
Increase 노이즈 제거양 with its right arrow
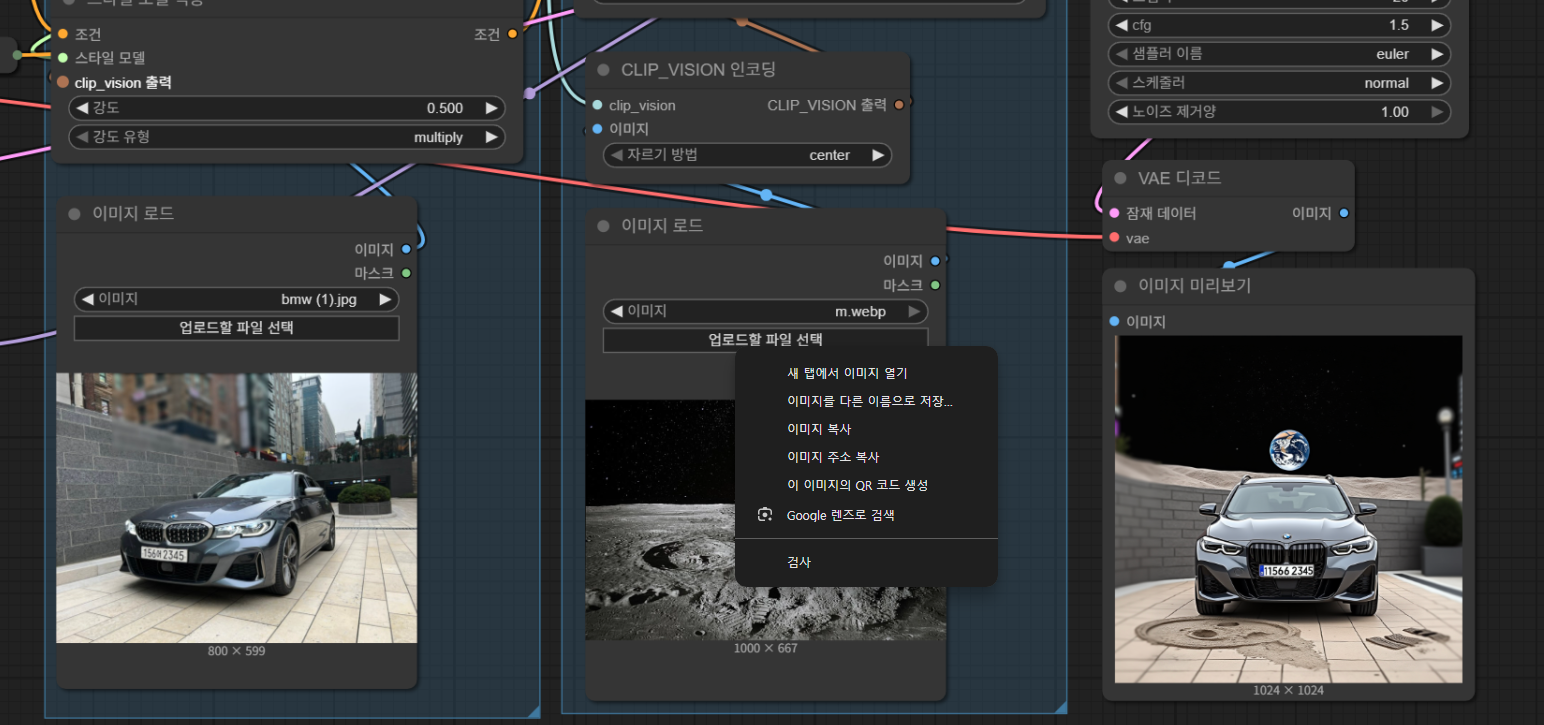pyautogui.click(x=1436, y=112)
